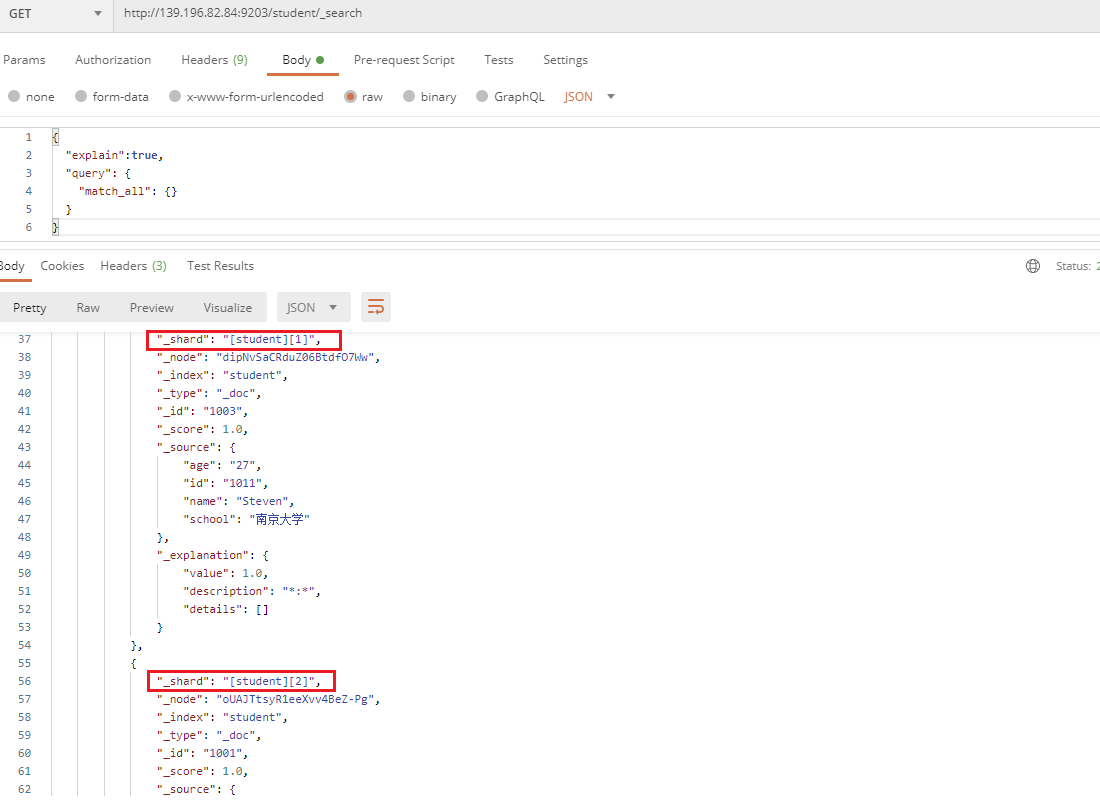1100x802 pixels.
Task: Open the Pre-request Script tab
Action: point(404,60)
